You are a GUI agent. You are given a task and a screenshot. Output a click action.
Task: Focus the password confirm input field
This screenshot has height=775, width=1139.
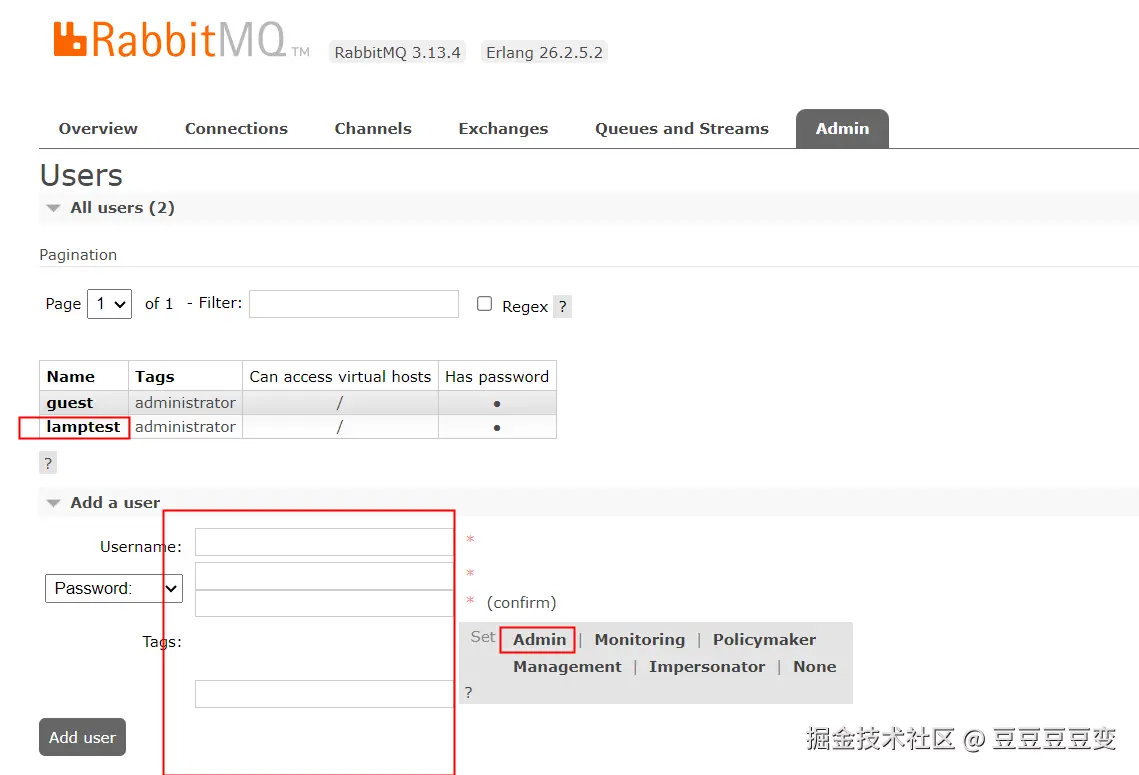pyautogui.click(x=325, y=603)
